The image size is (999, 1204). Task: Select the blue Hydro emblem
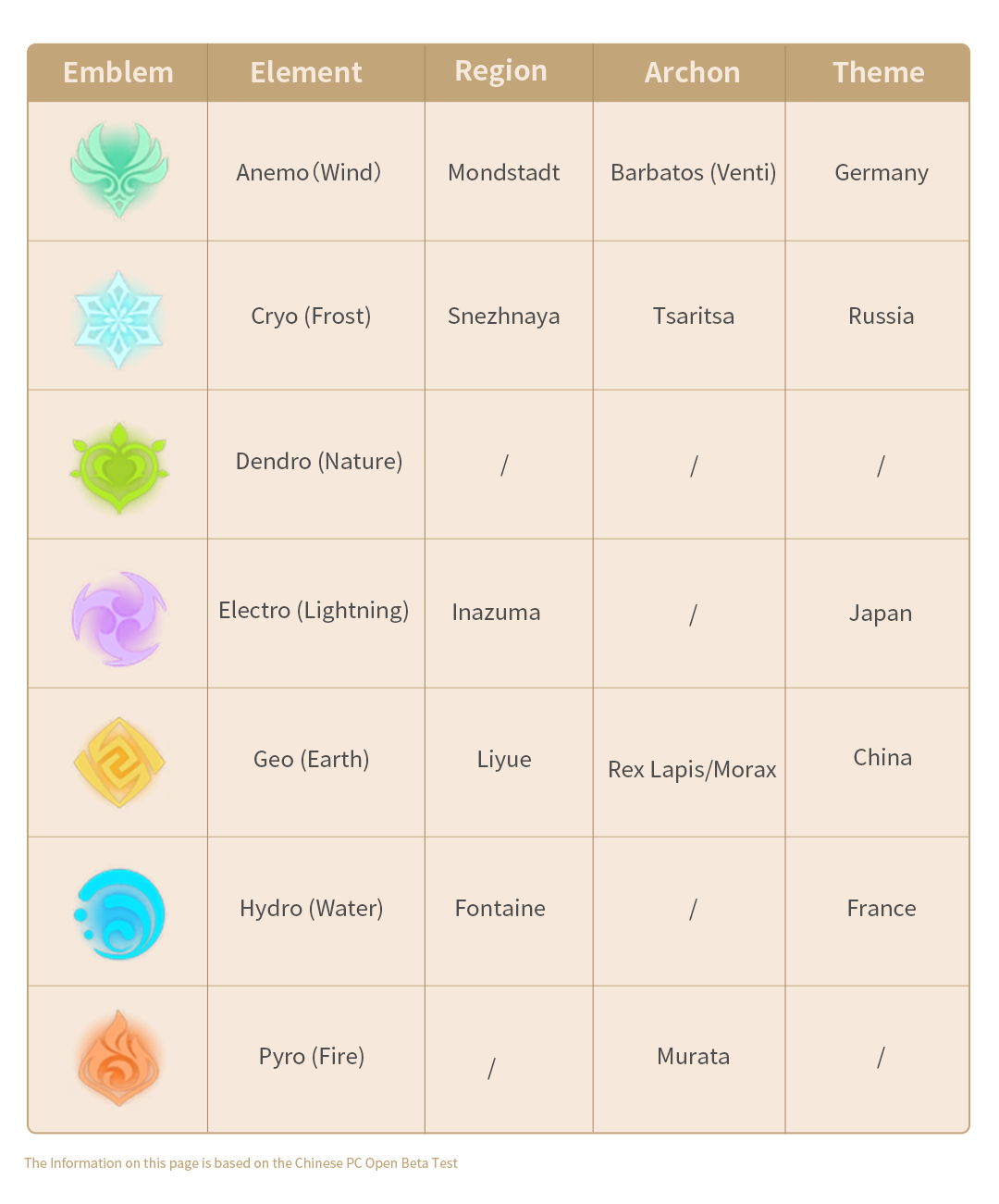click(119, 913)
